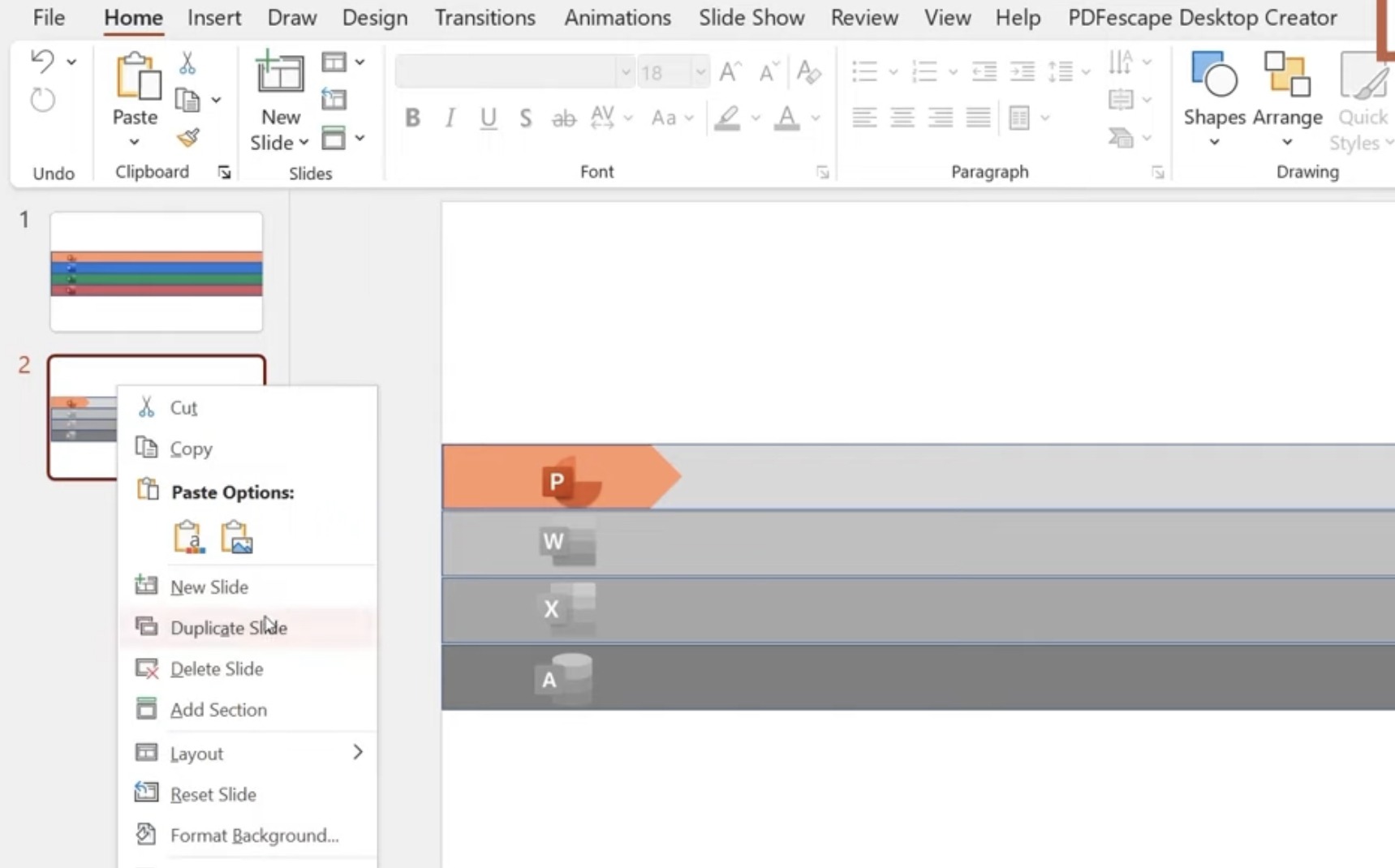1395x868 pixels.
Task: Expand the Bullets dropdown arrow
Action: tap(893, 72)
